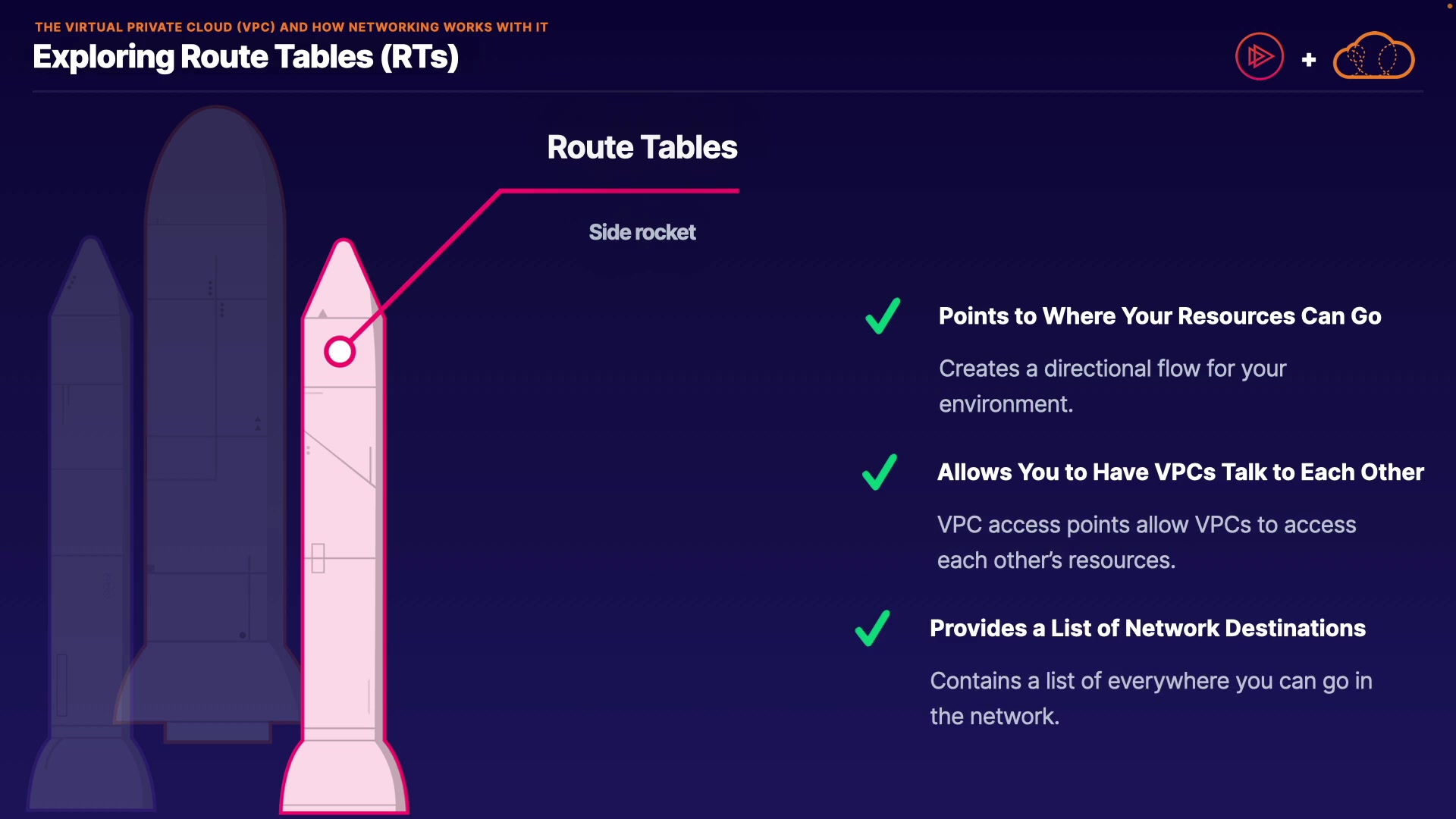Viewport: 1456px width, 819px height.
Task: Click the pink rocket's bottom engine nozzle
Action: point(344,777)
